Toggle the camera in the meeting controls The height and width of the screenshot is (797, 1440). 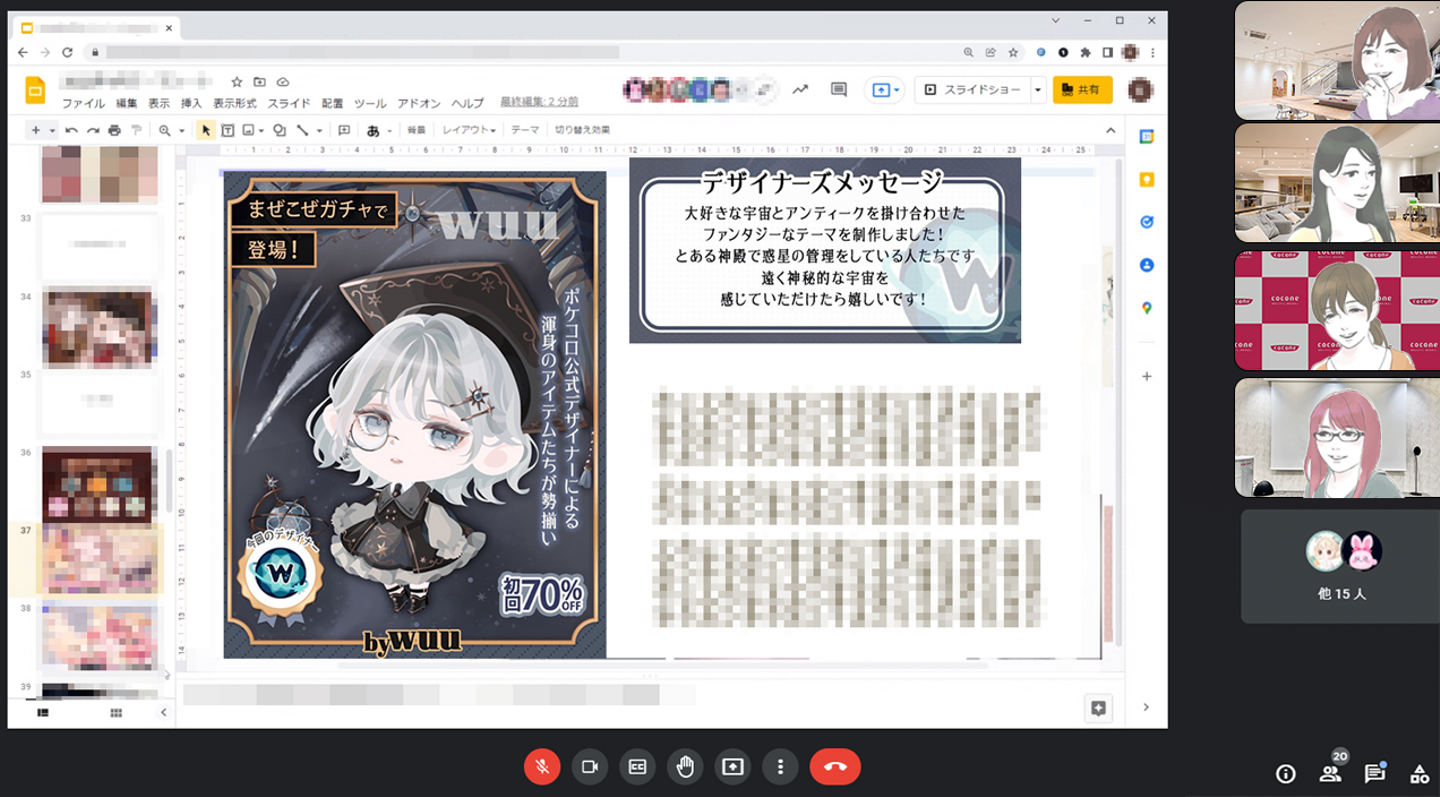tap(590, 766)
